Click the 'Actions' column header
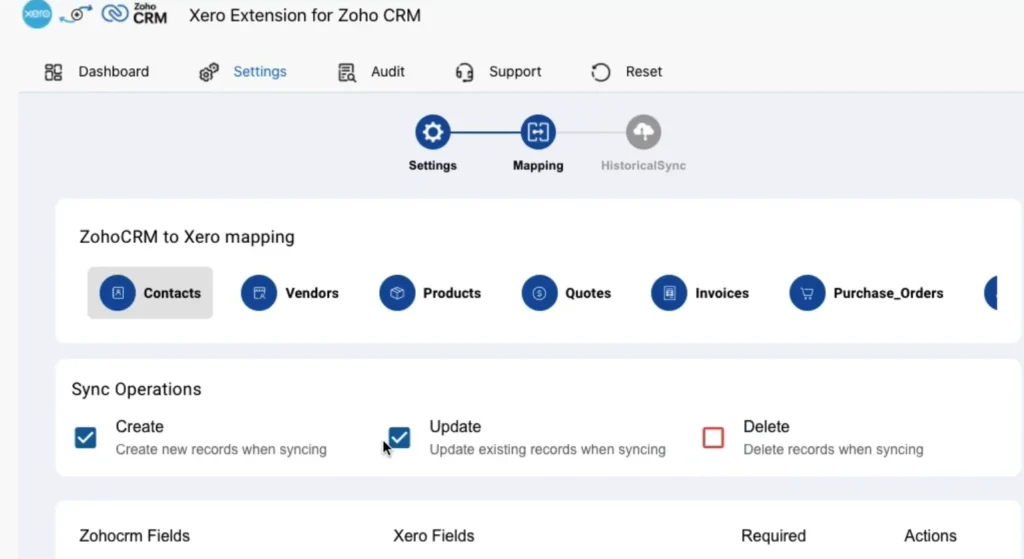Image resolution: width=1024 pixels, height=559 pixels. click(930, 535)
